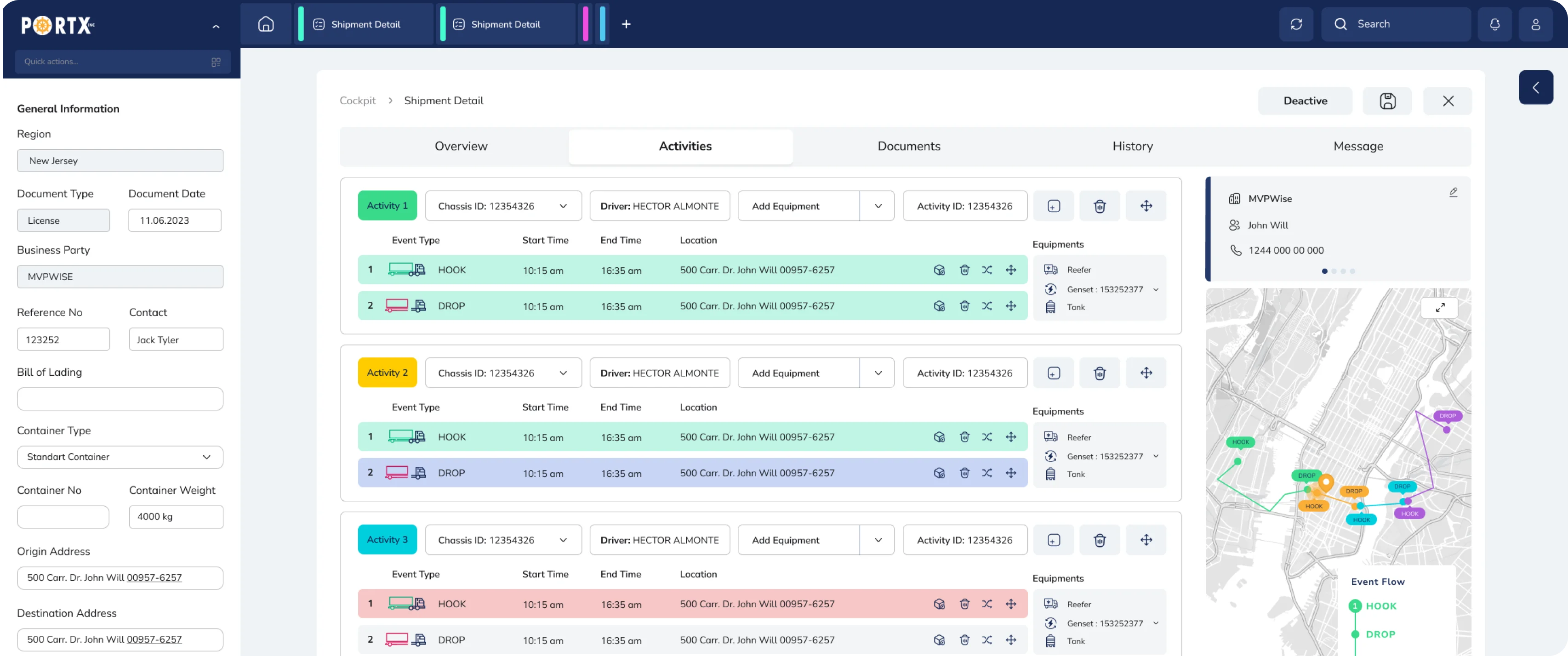Click the add icon for Activity 1

[1054, 206]
